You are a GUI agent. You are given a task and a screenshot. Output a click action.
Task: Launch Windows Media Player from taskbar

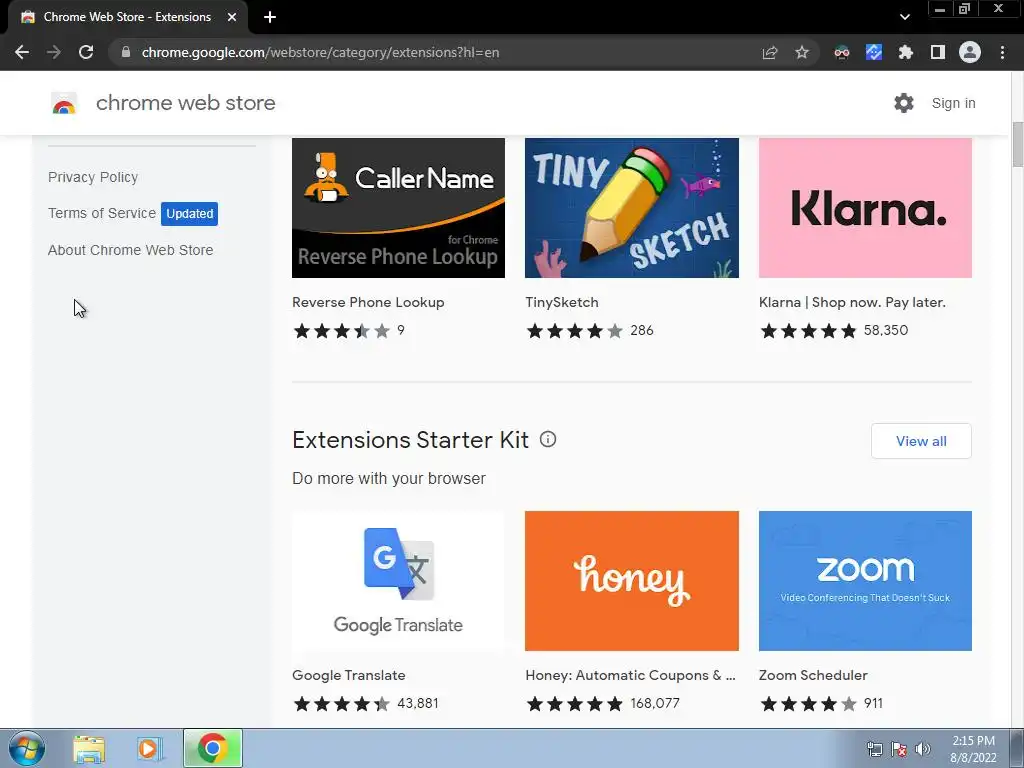pos(150,749)
